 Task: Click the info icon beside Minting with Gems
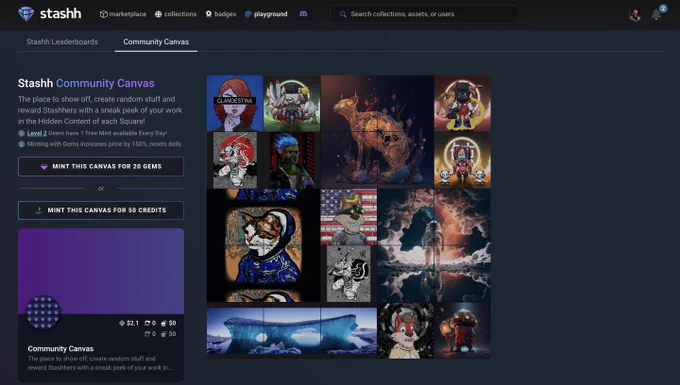pyautogui.click(x=21, y=144)
